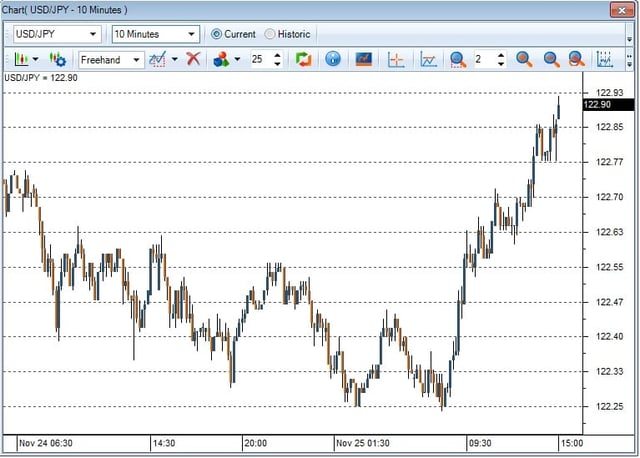This screenshot has height=458, width=640.
Task: Click the dotted grid chart icon
Action: point(605,60)
